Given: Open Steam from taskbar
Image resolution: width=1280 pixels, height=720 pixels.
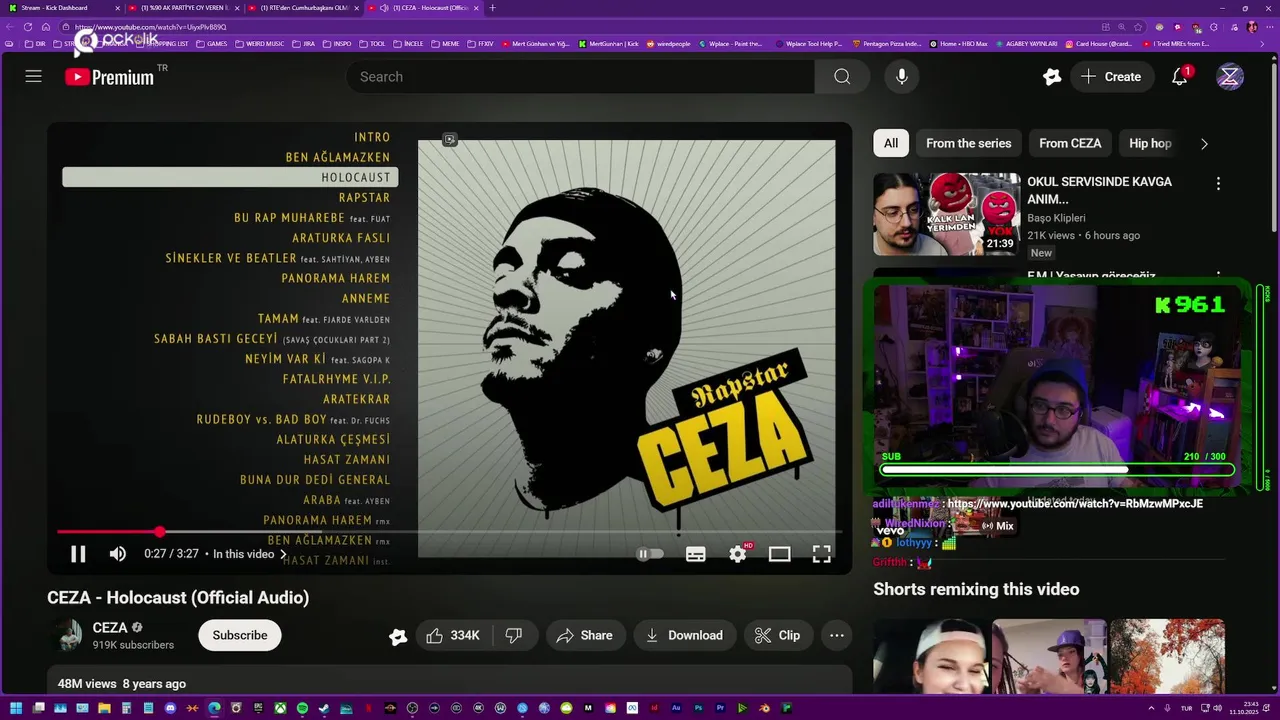Looking at the screenshot, I should tap(324, 708).
